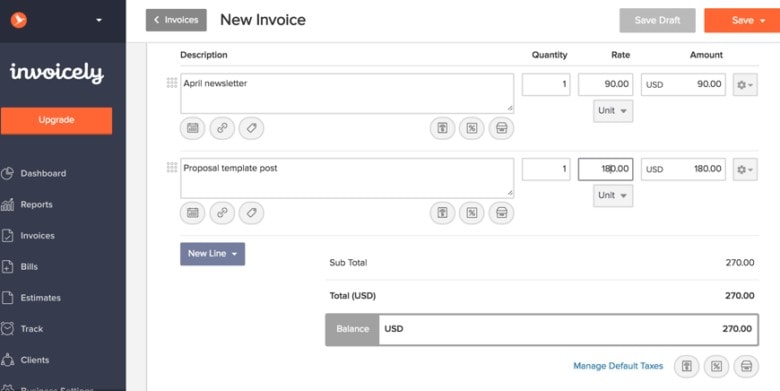The image size is (780, 391).
Task: Open Bills in the sidebar
Action: click(29, 267)
